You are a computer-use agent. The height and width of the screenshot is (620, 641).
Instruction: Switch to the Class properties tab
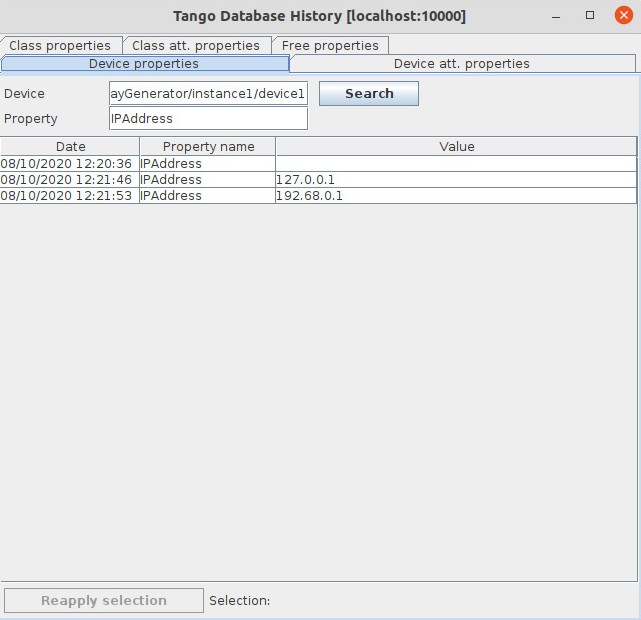[61, 45]
